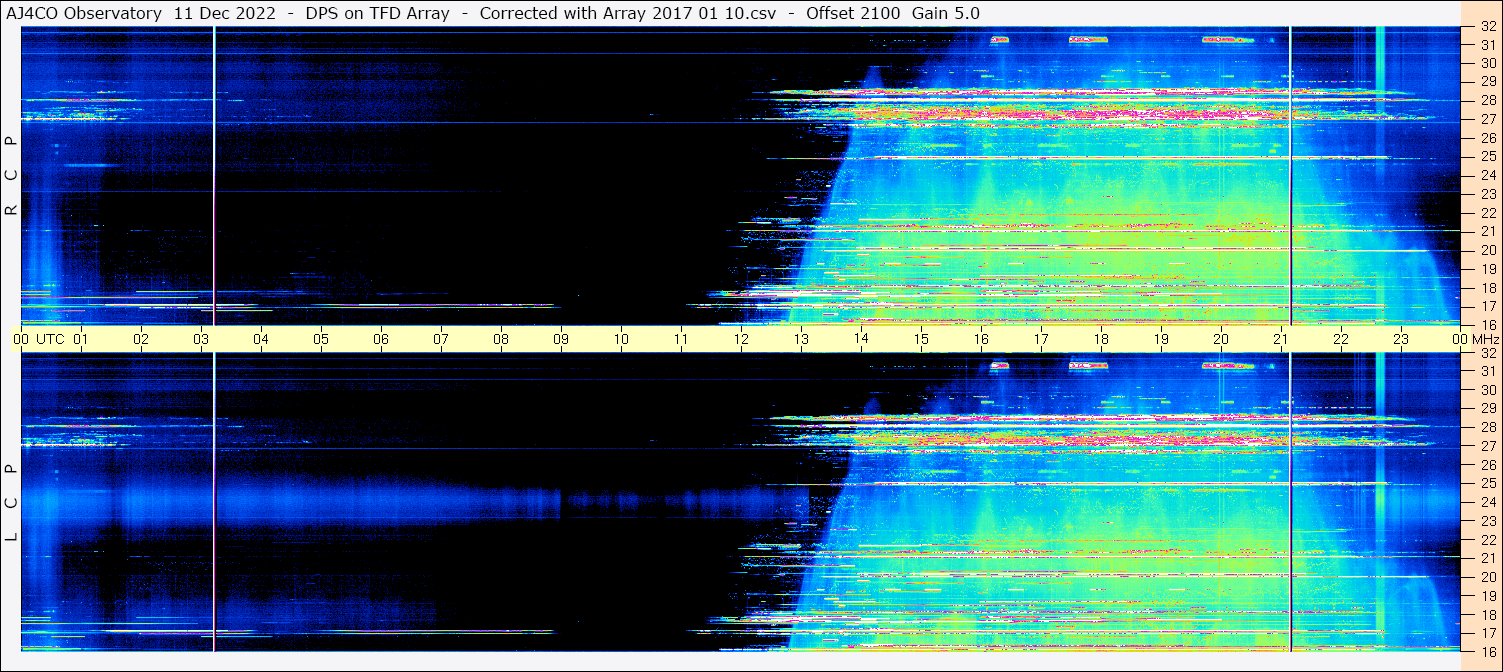Click the 22 MHz tick in RCP panel
This screenshot has height=672, width=1503.
coord(1487,212)
